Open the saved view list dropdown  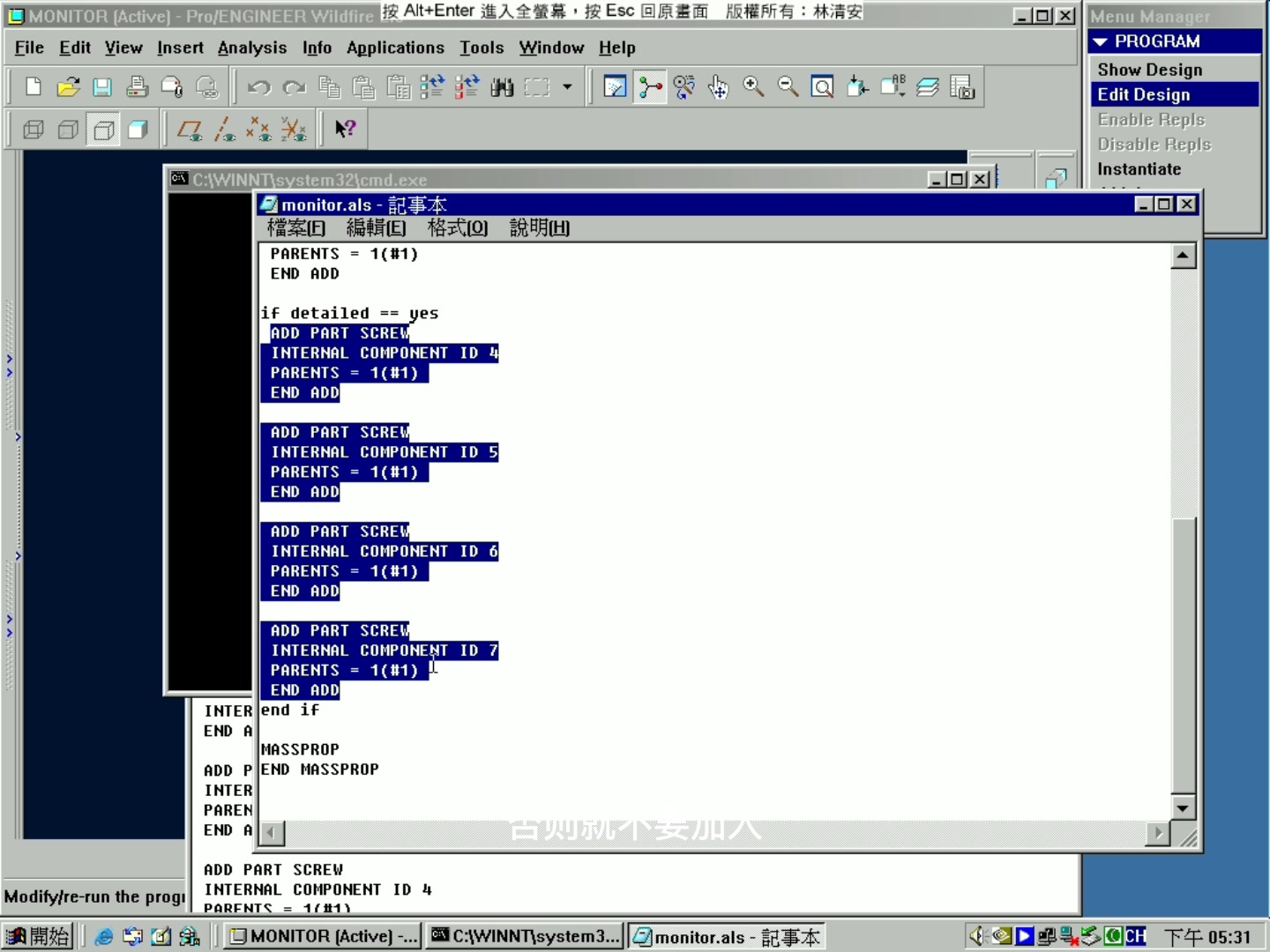coord(893,86)
